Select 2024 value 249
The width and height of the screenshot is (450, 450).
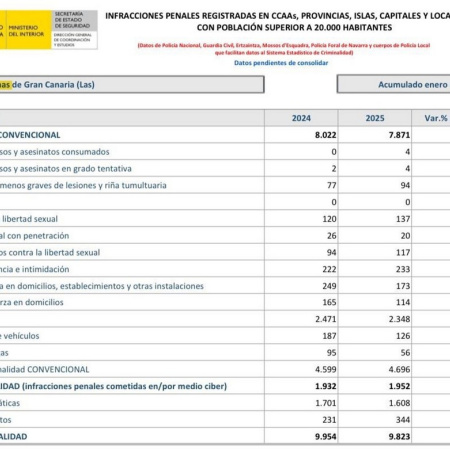(x=329, y=286)
